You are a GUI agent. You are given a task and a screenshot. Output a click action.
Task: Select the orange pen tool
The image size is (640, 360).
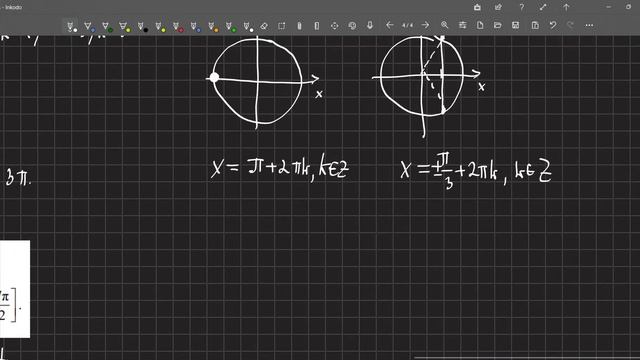tap(213, 26)
